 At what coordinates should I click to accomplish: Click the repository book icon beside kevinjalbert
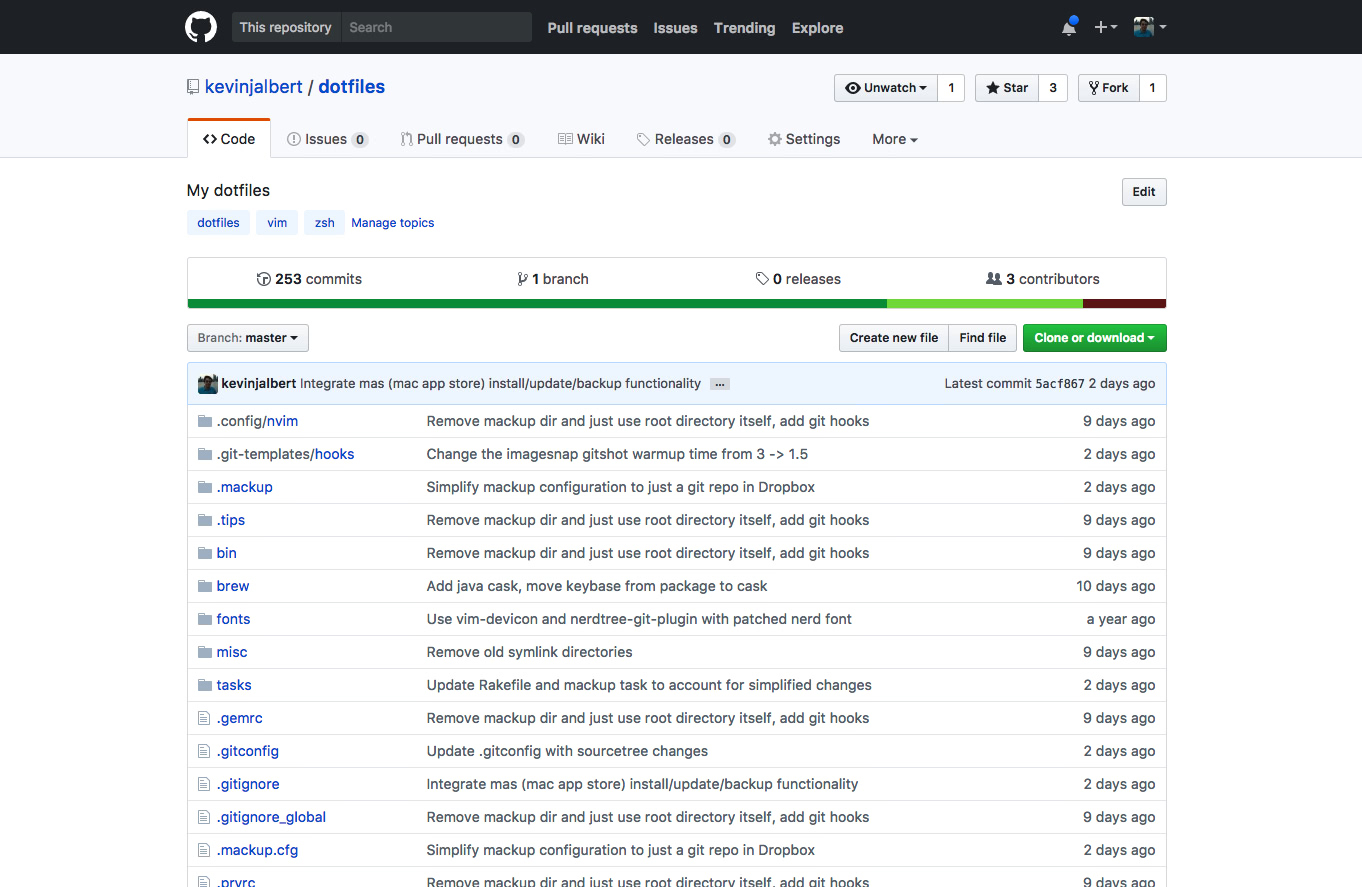(193, 87)
